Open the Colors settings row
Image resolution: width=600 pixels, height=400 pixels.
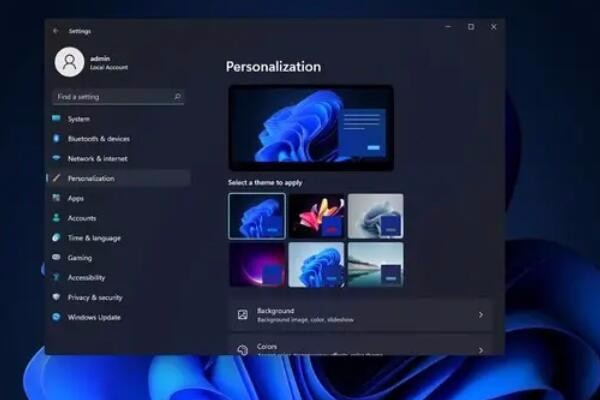pos(360,345)
